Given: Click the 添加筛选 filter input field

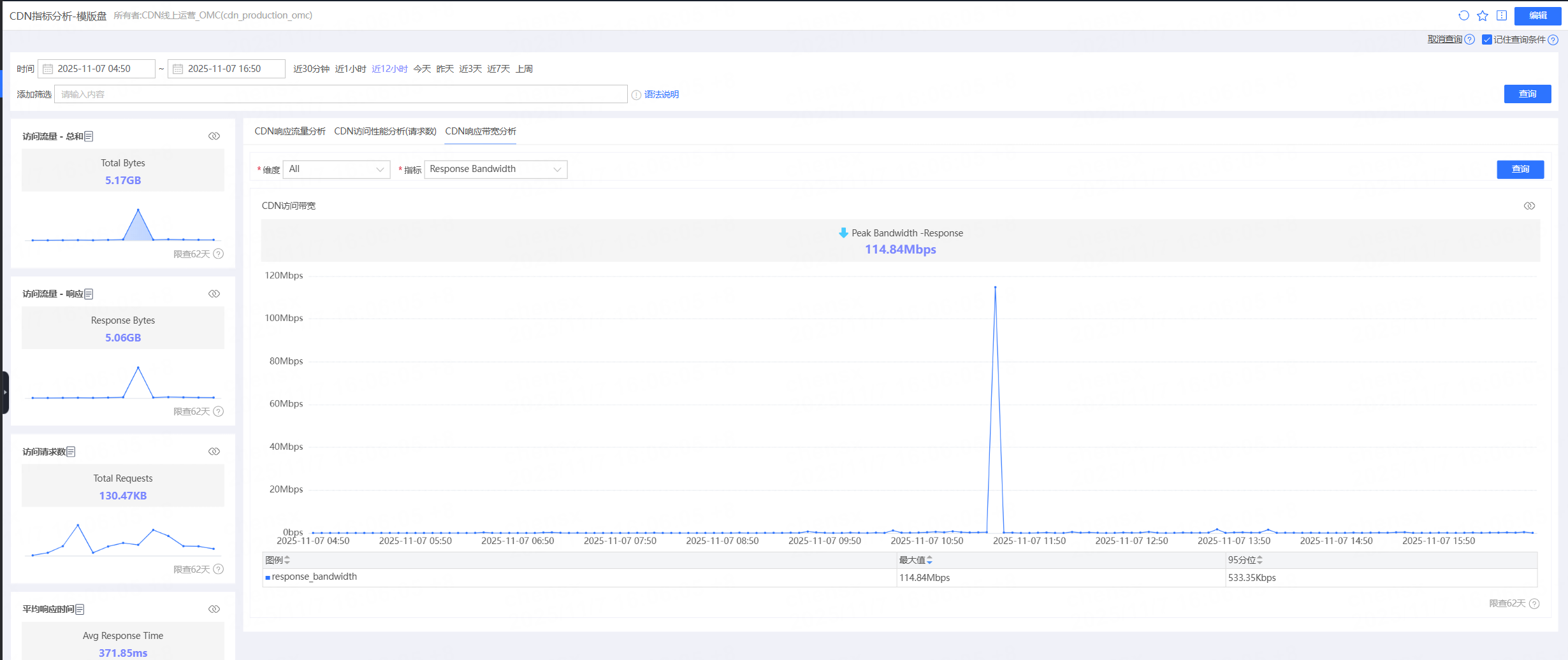Looking at the screenshot, I should (x=340, y=94).
